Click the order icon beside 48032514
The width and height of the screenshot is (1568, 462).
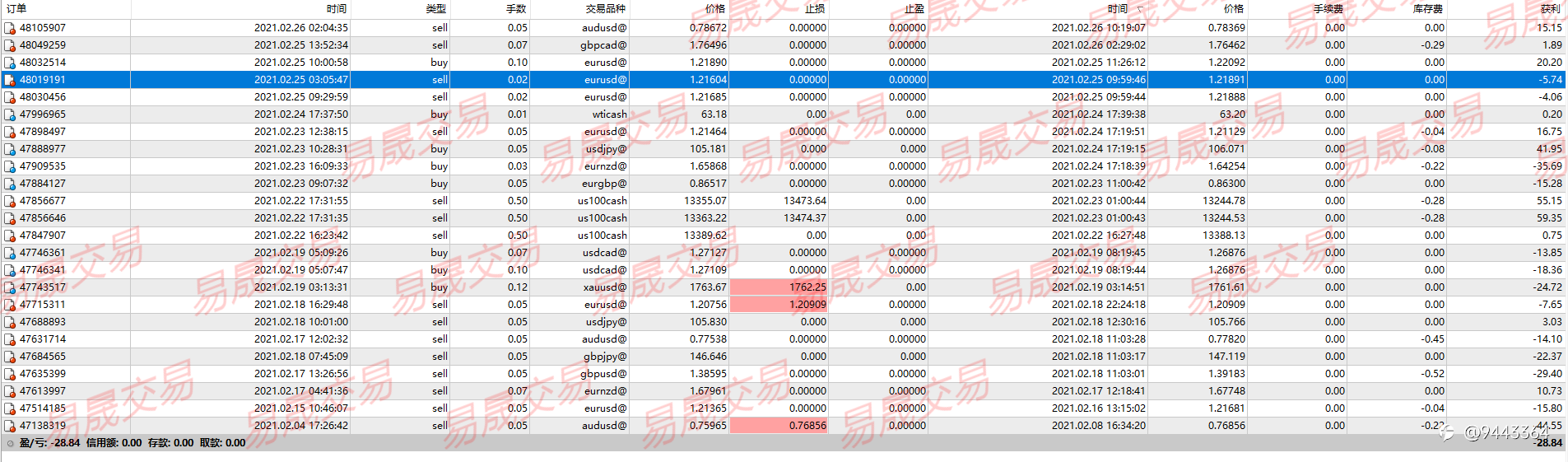point(10,63)
